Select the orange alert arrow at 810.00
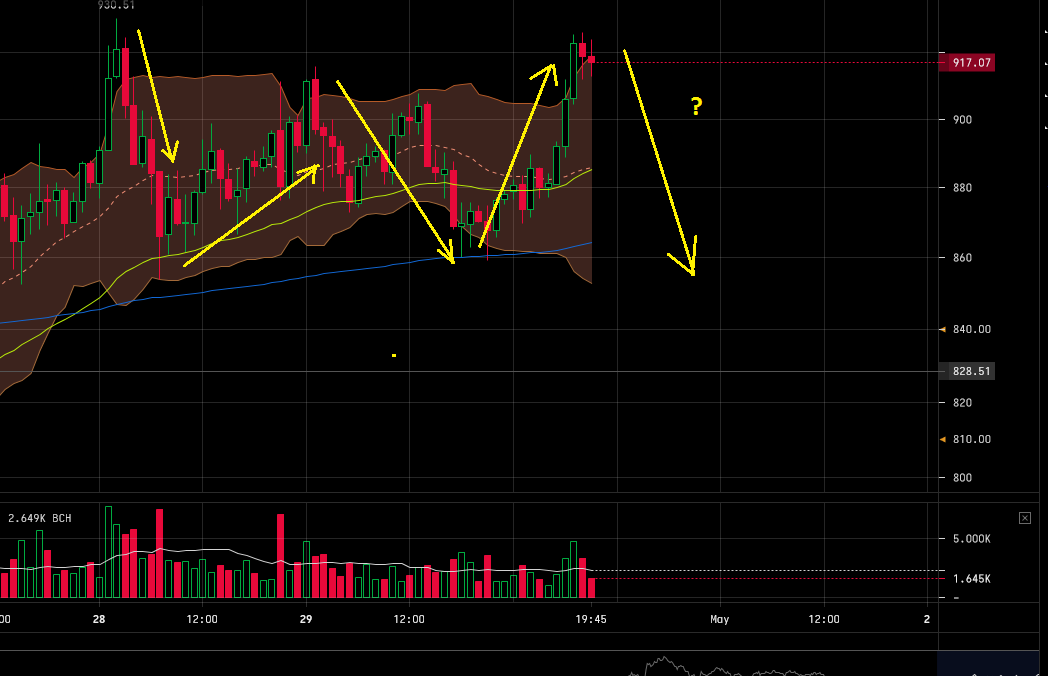This screenshot has height=676, width=1048. pos(942,439)
